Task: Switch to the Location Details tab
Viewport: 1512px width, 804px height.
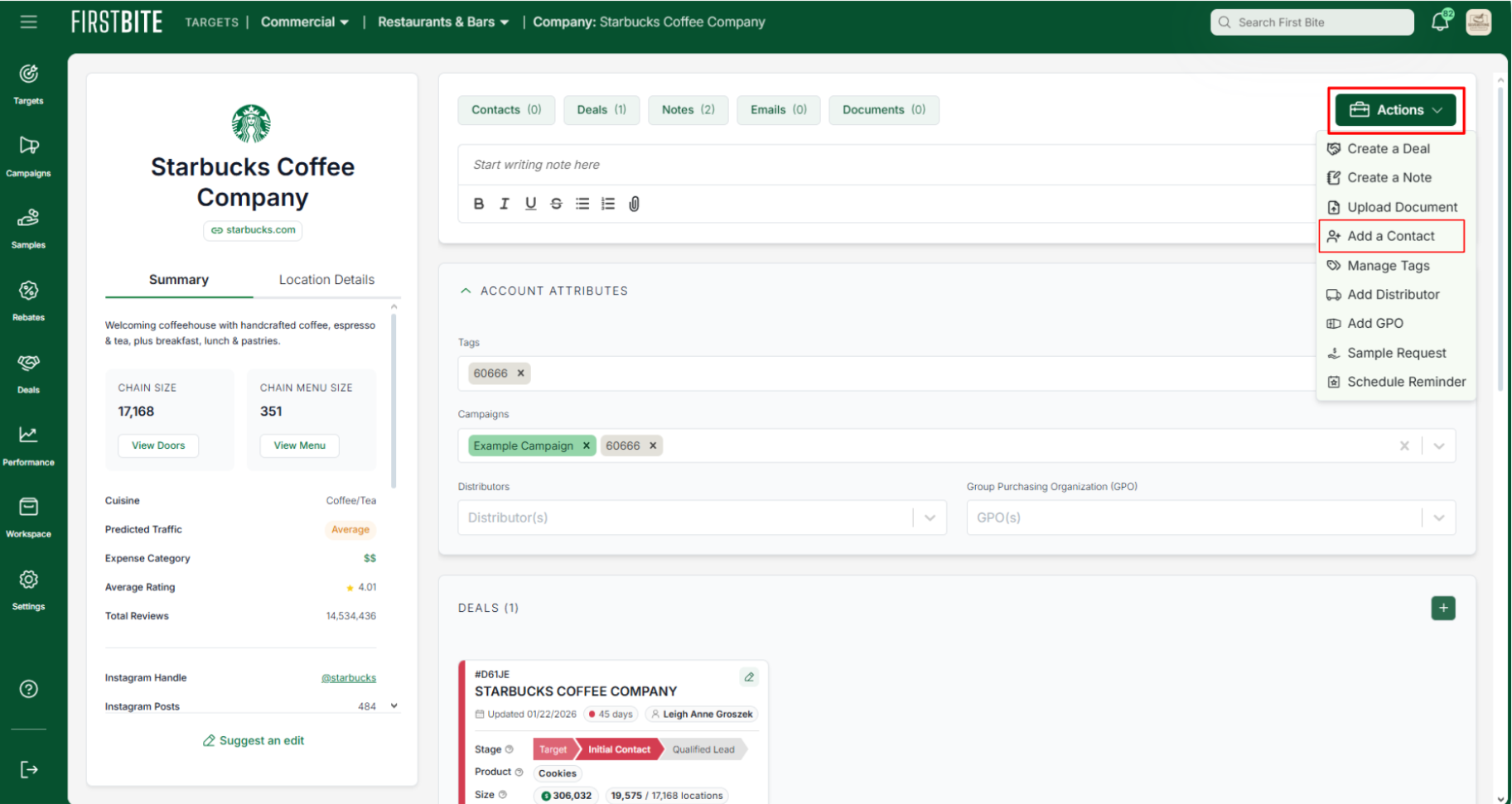Action: coord(326,280)
